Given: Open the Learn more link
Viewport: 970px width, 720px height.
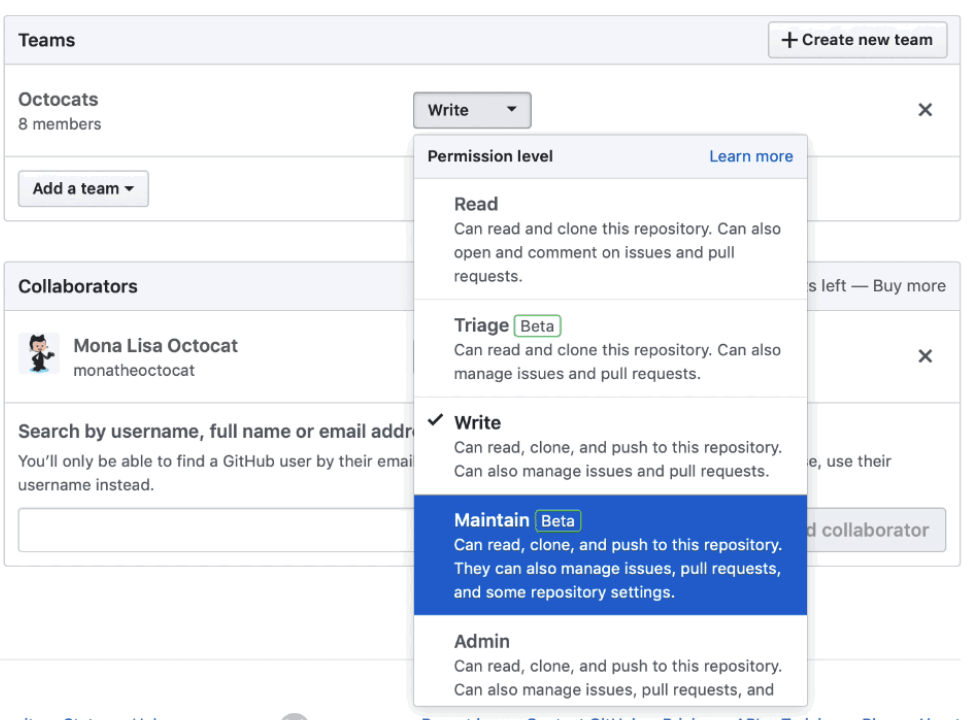Looking at the screenshot, I should coord(751,156).
